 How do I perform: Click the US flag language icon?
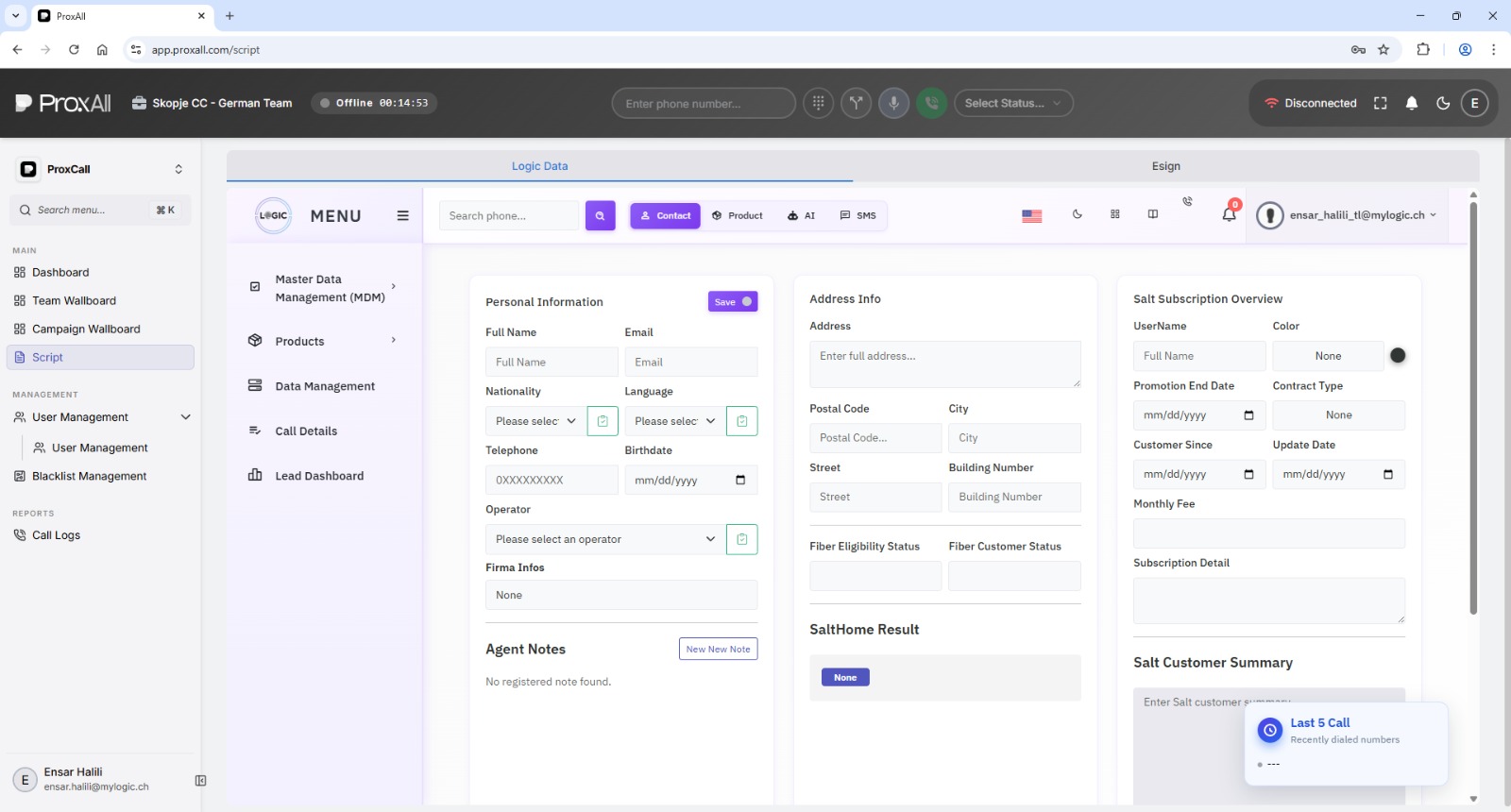click(1032, 215)
